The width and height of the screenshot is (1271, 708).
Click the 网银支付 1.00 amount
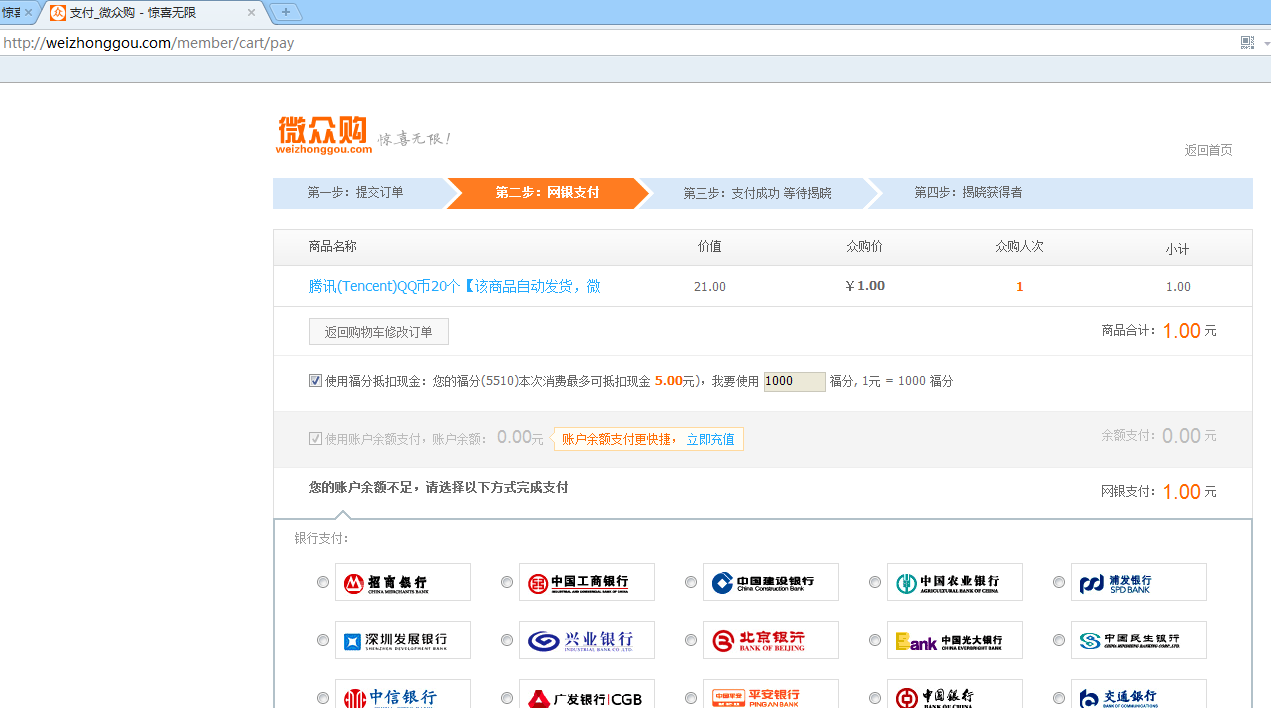coord(1181,492)
